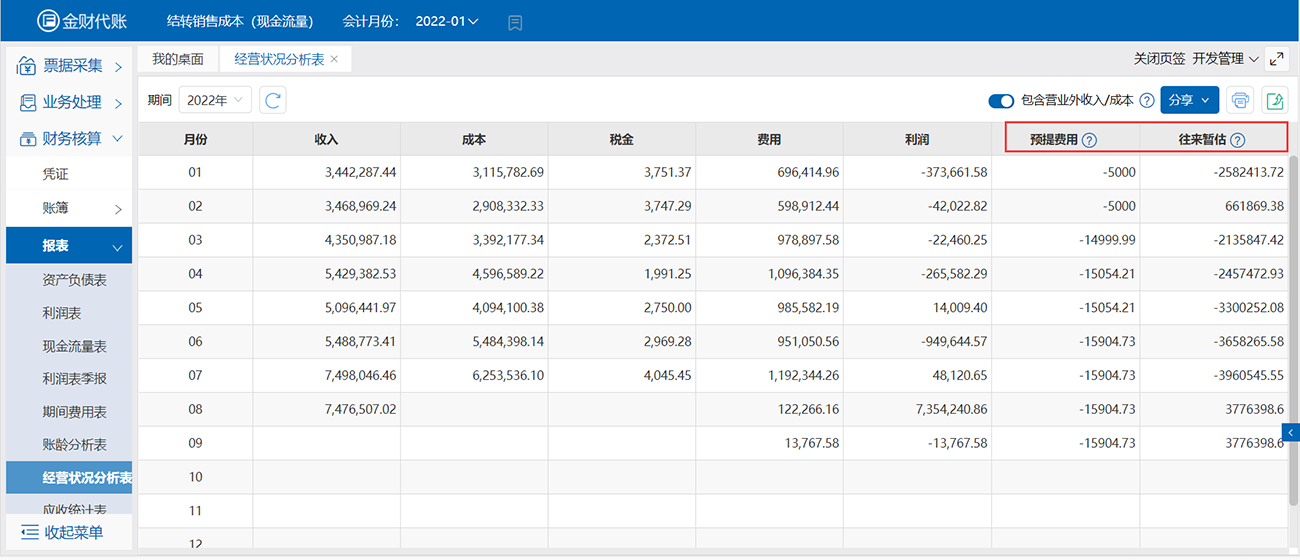Click the bookmark icon in top bar
The height and width of the screenshot is (560, 1300).
pos(515,22)
